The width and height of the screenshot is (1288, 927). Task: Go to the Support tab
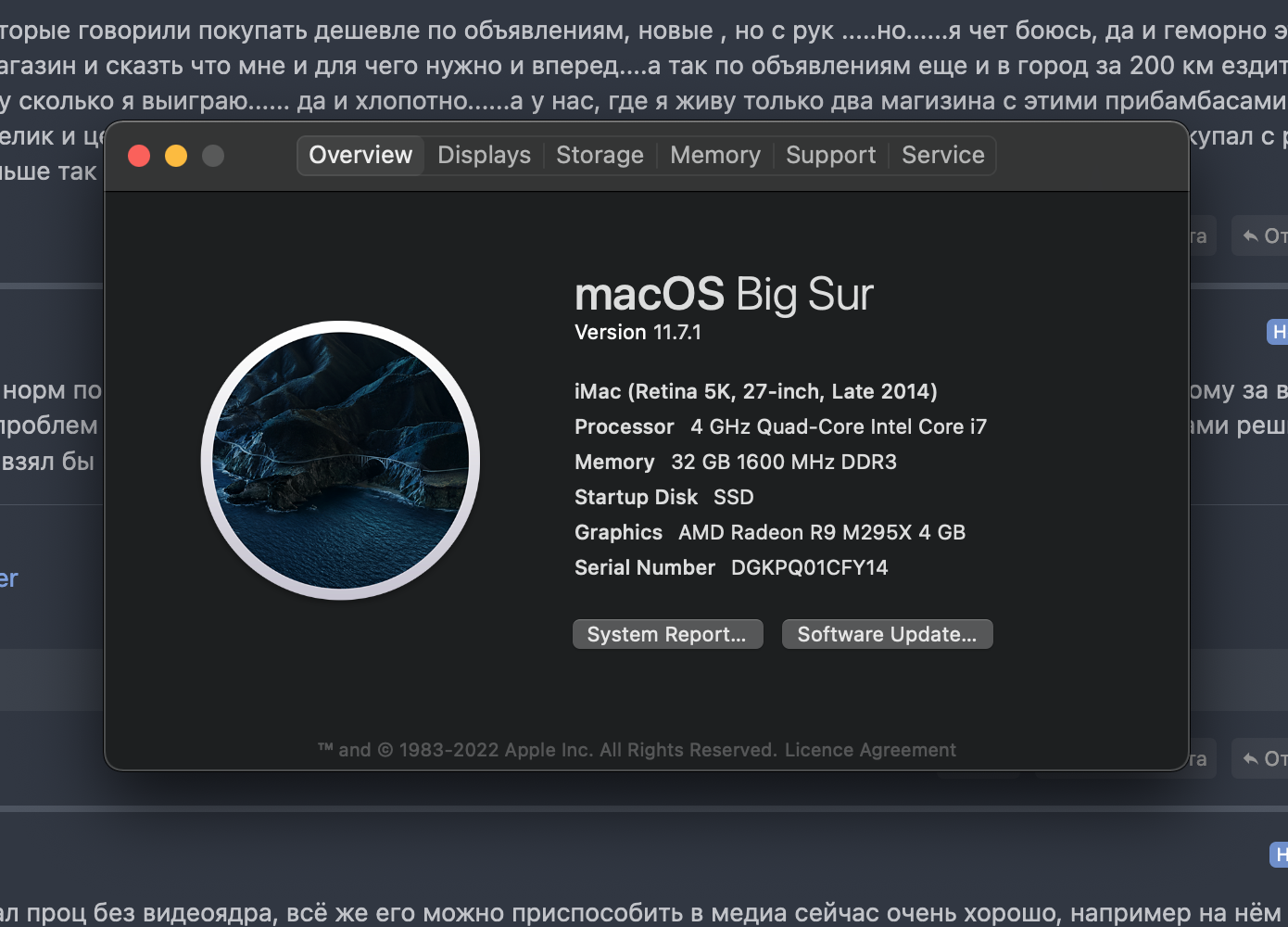click(830, 155)
